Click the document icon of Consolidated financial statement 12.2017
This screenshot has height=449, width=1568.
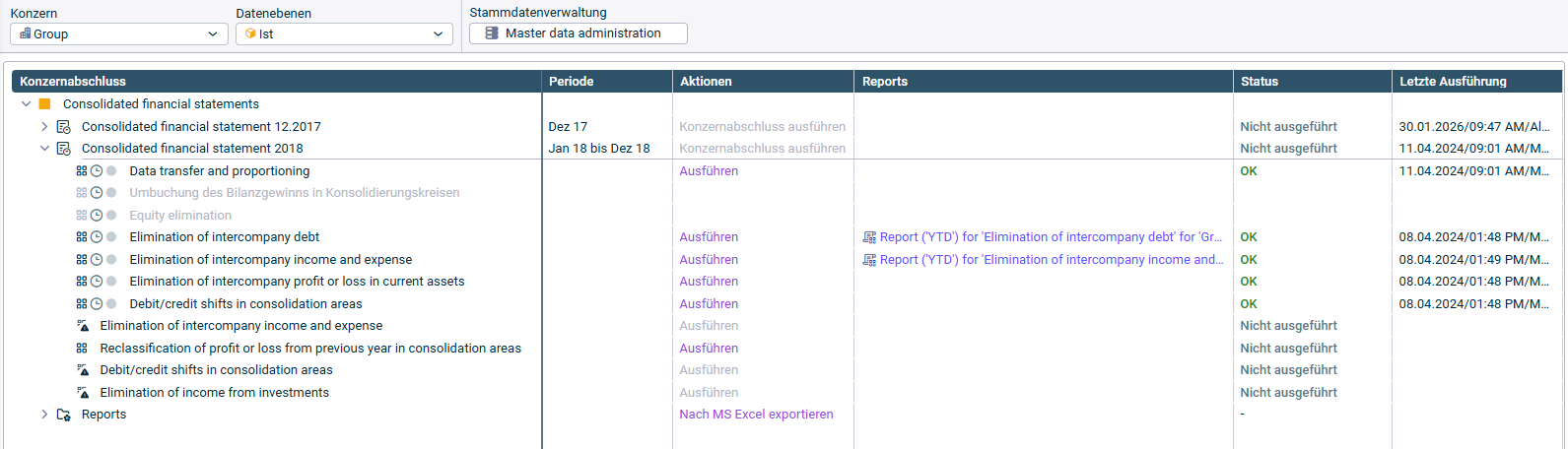pyautogui.click(x=64, y=127)
